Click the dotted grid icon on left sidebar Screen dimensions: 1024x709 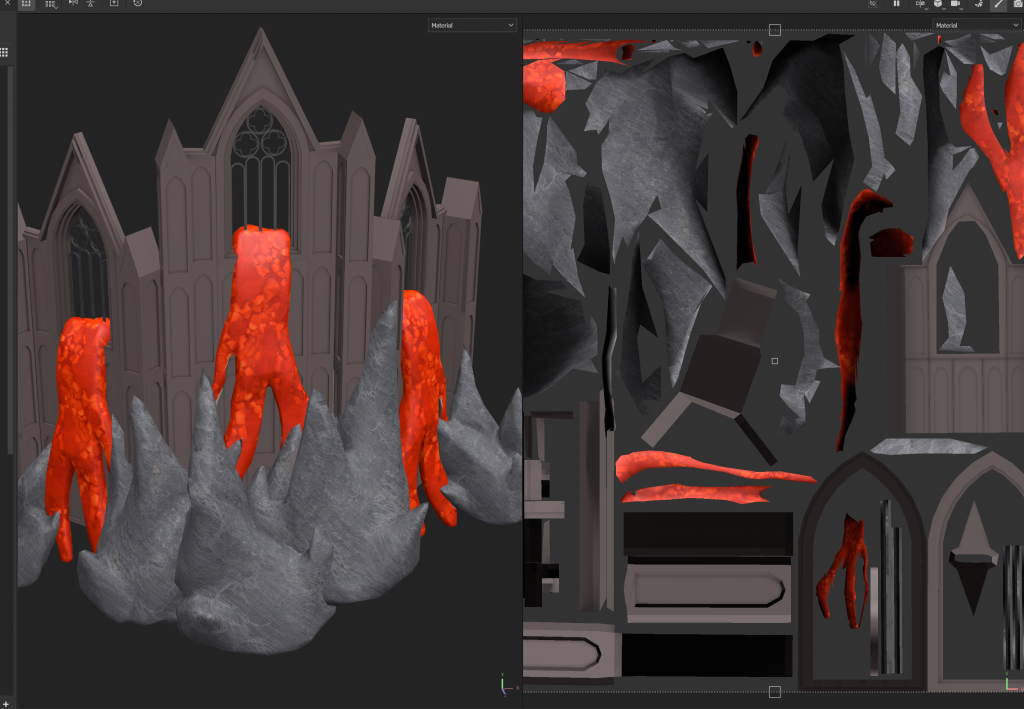tap(4, 51)
